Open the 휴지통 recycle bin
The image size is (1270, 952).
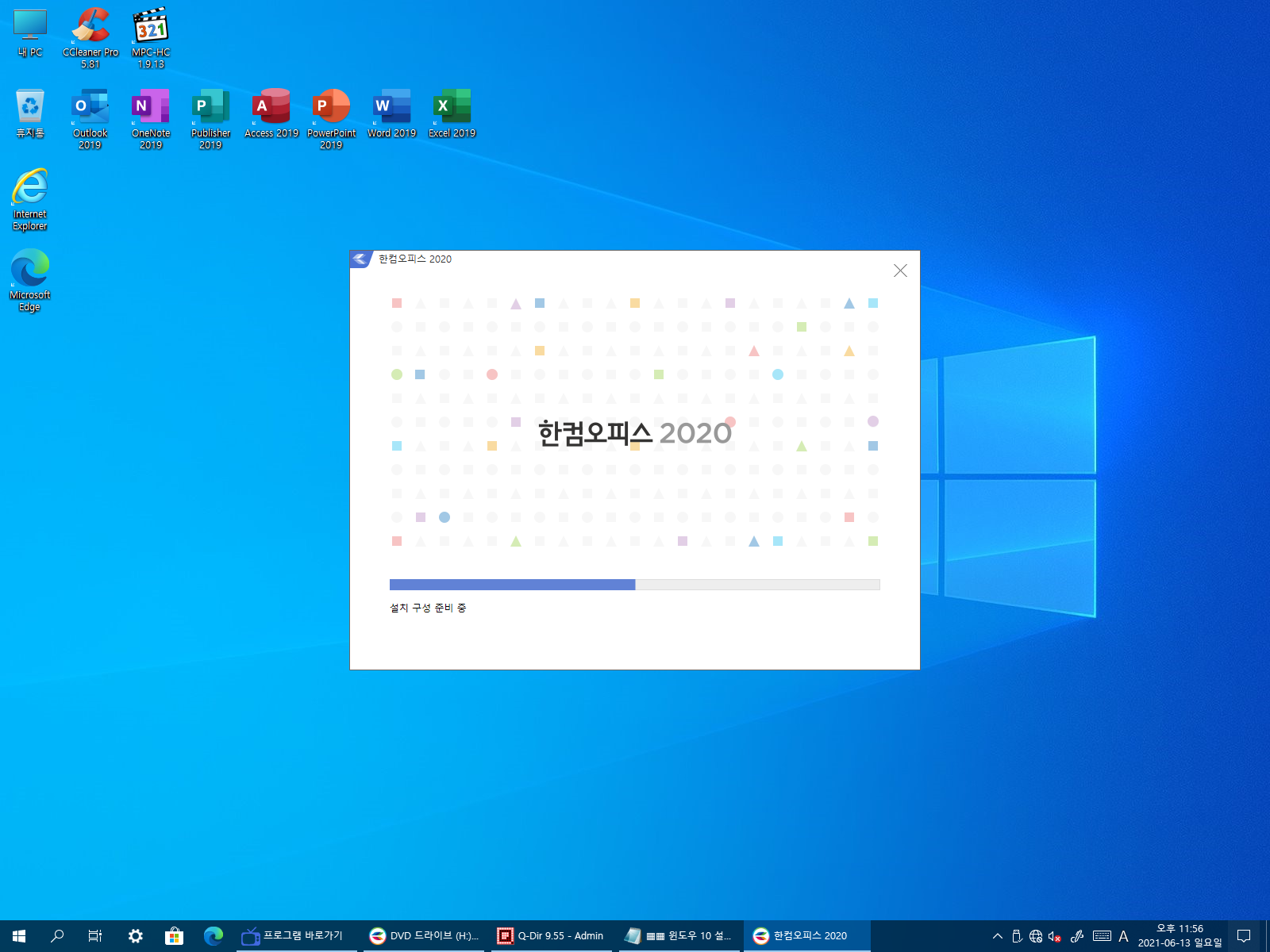click(x=30, y=113)
